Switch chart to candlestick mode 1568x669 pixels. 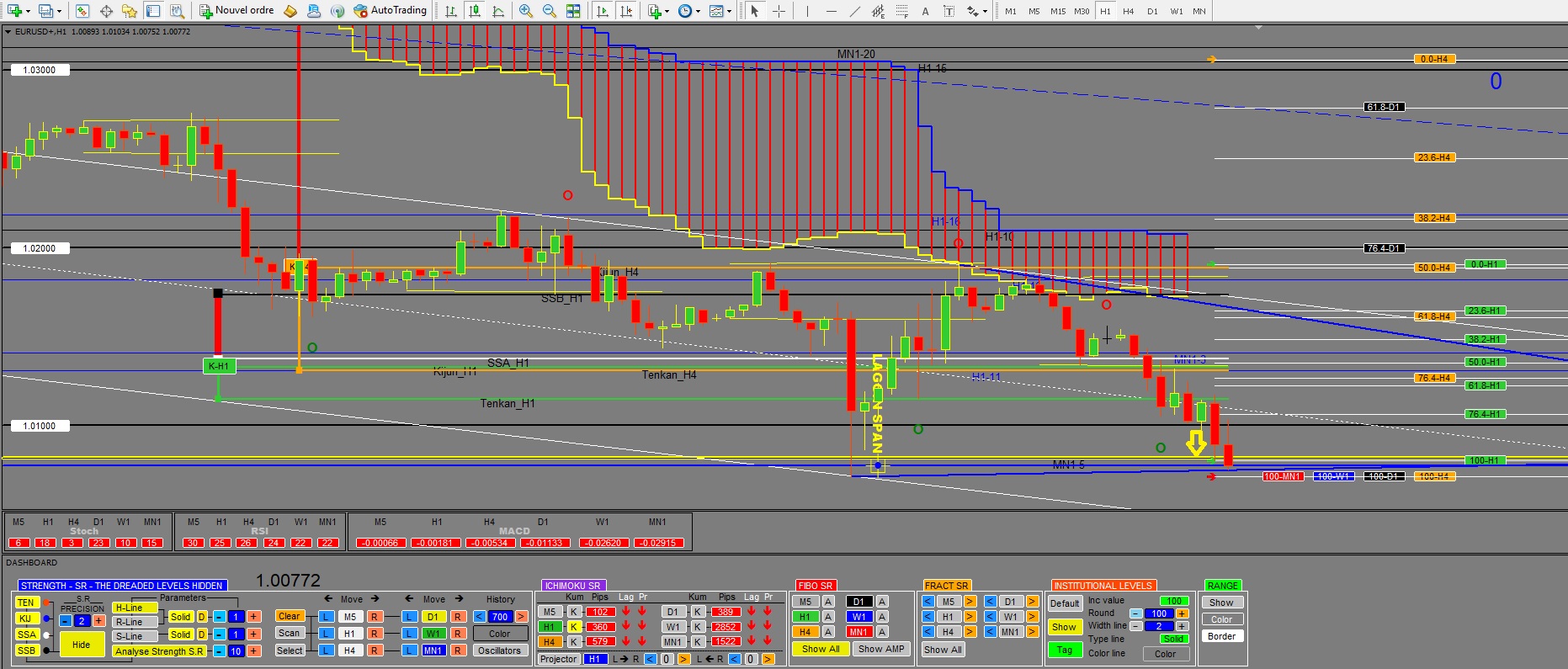(476, 11)
